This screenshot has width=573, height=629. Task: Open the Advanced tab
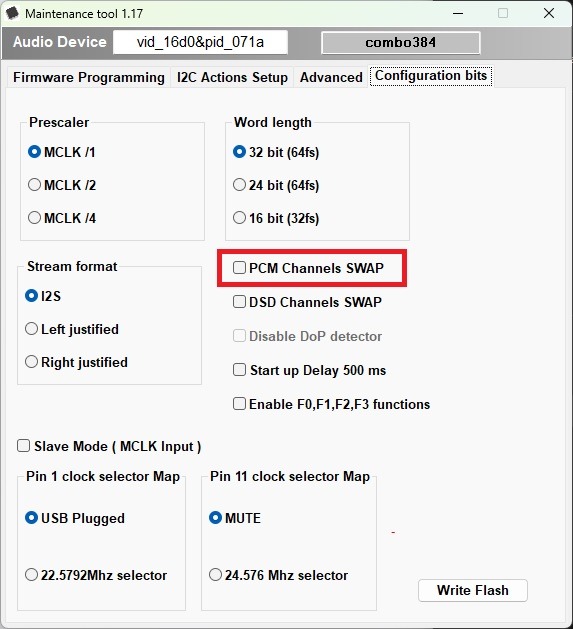331,77
